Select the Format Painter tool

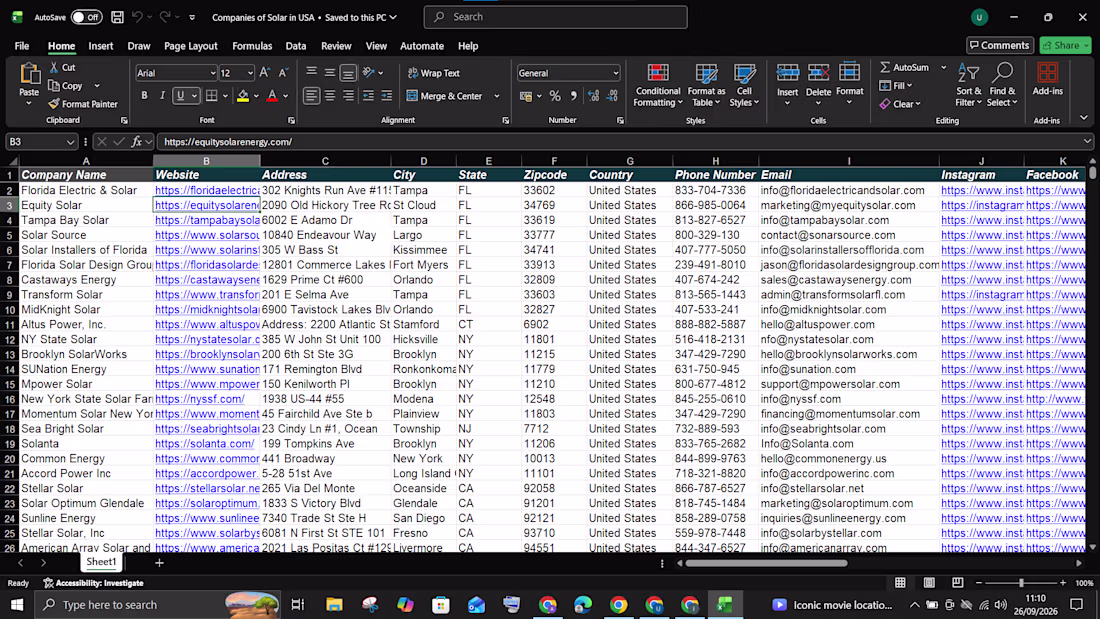[83, 104]
